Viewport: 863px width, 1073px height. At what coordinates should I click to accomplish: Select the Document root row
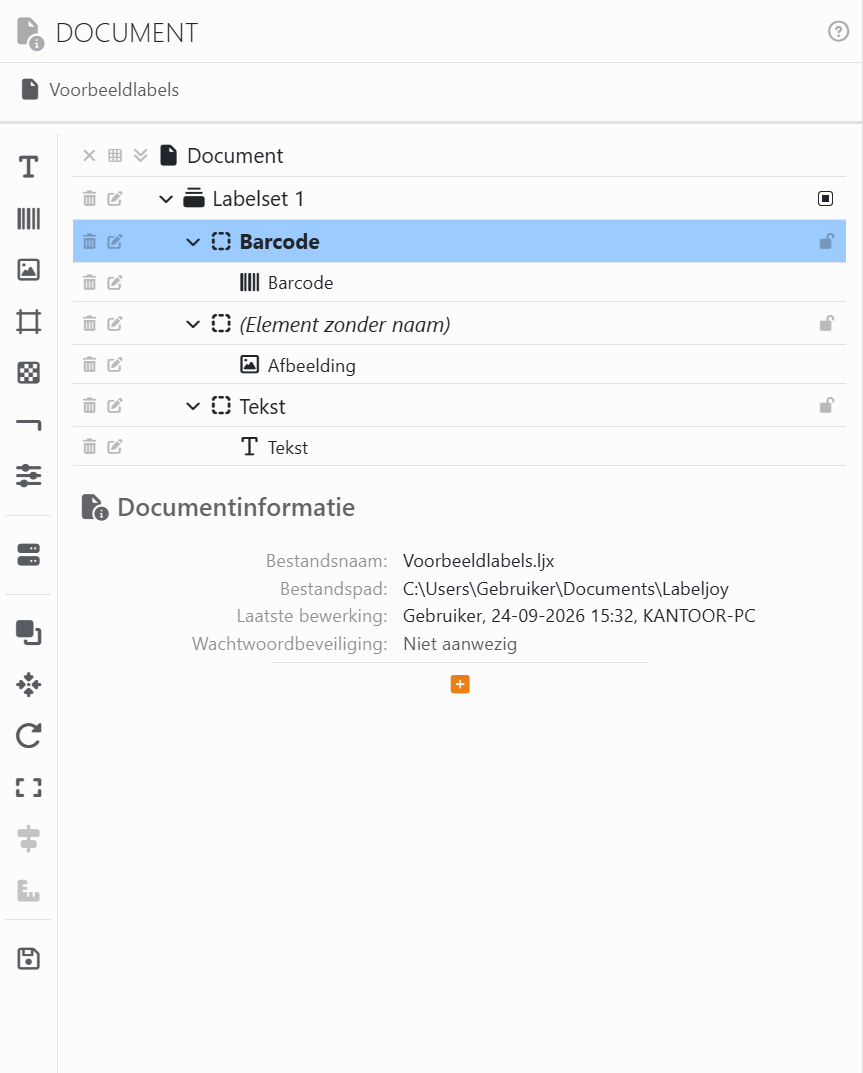(x=459, y=155)
